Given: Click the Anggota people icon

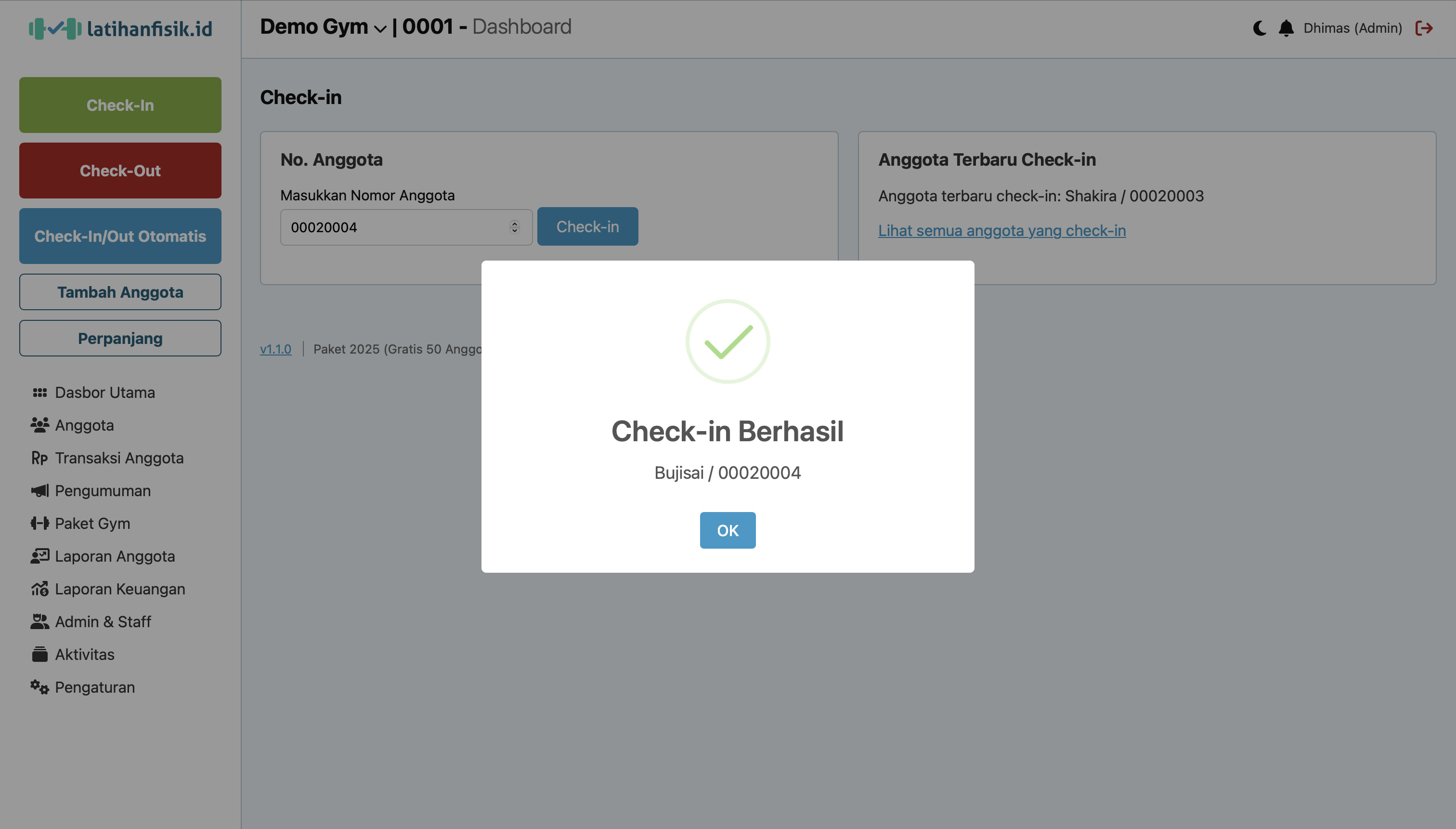Looking at the screenshot, I should (39, 425).
